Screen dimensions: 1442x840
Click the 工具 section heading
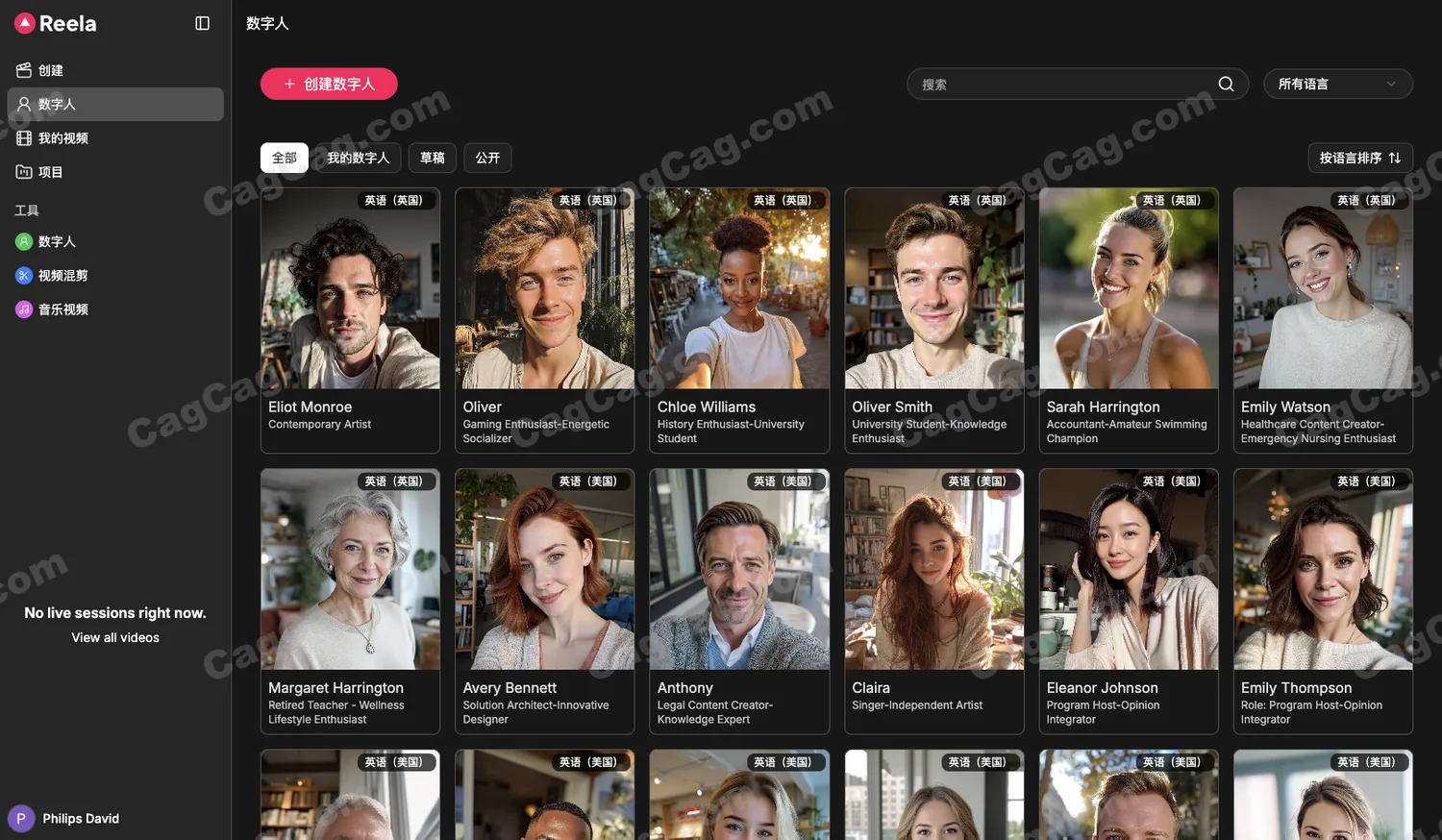[27, 210]
